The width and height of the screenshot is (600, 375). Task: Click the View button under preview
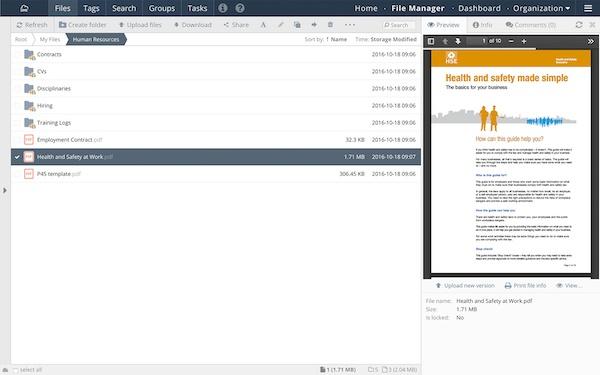tap(569, 285)
